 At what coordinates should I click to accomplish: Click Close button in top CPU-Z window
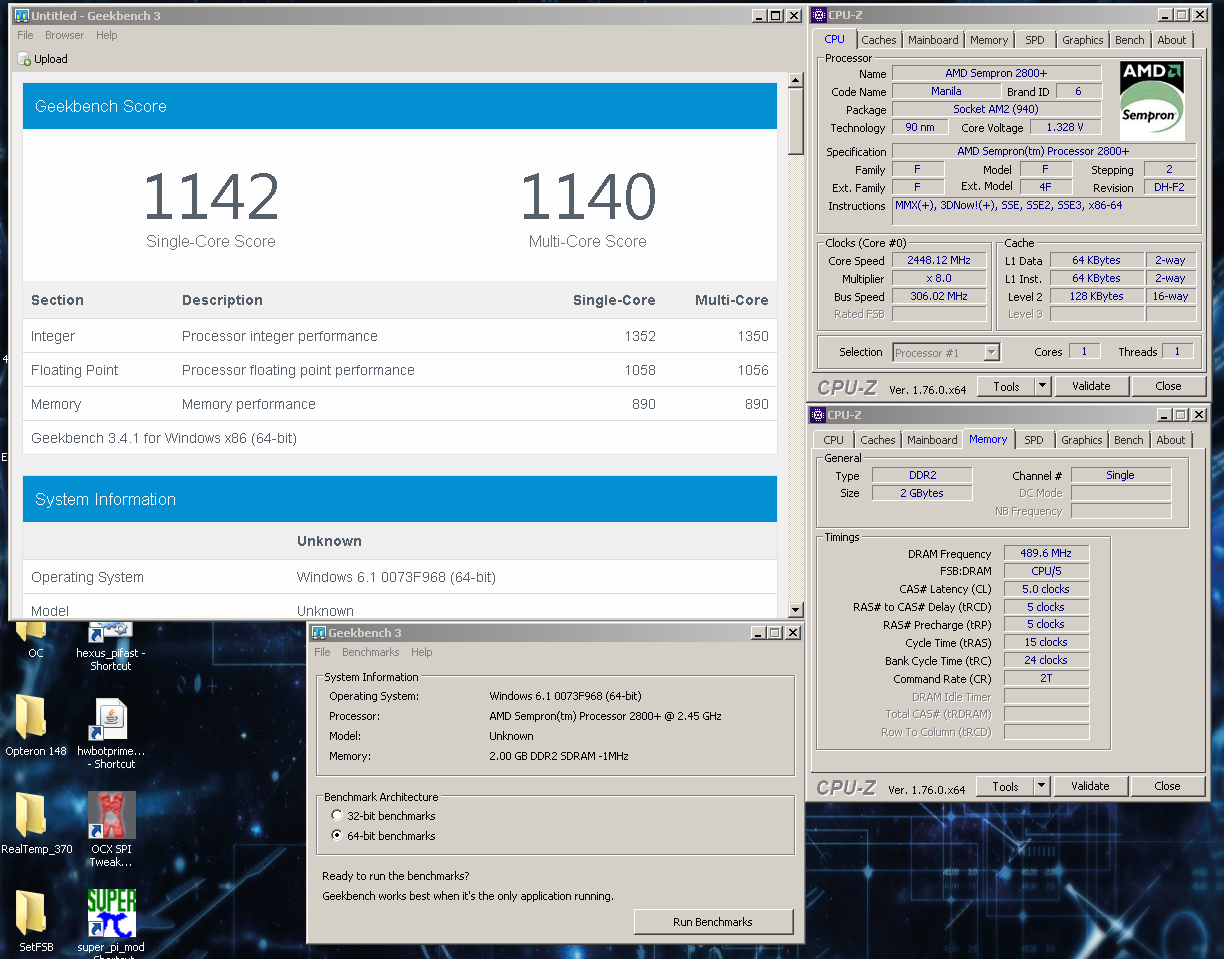[x=1168, y=386]
